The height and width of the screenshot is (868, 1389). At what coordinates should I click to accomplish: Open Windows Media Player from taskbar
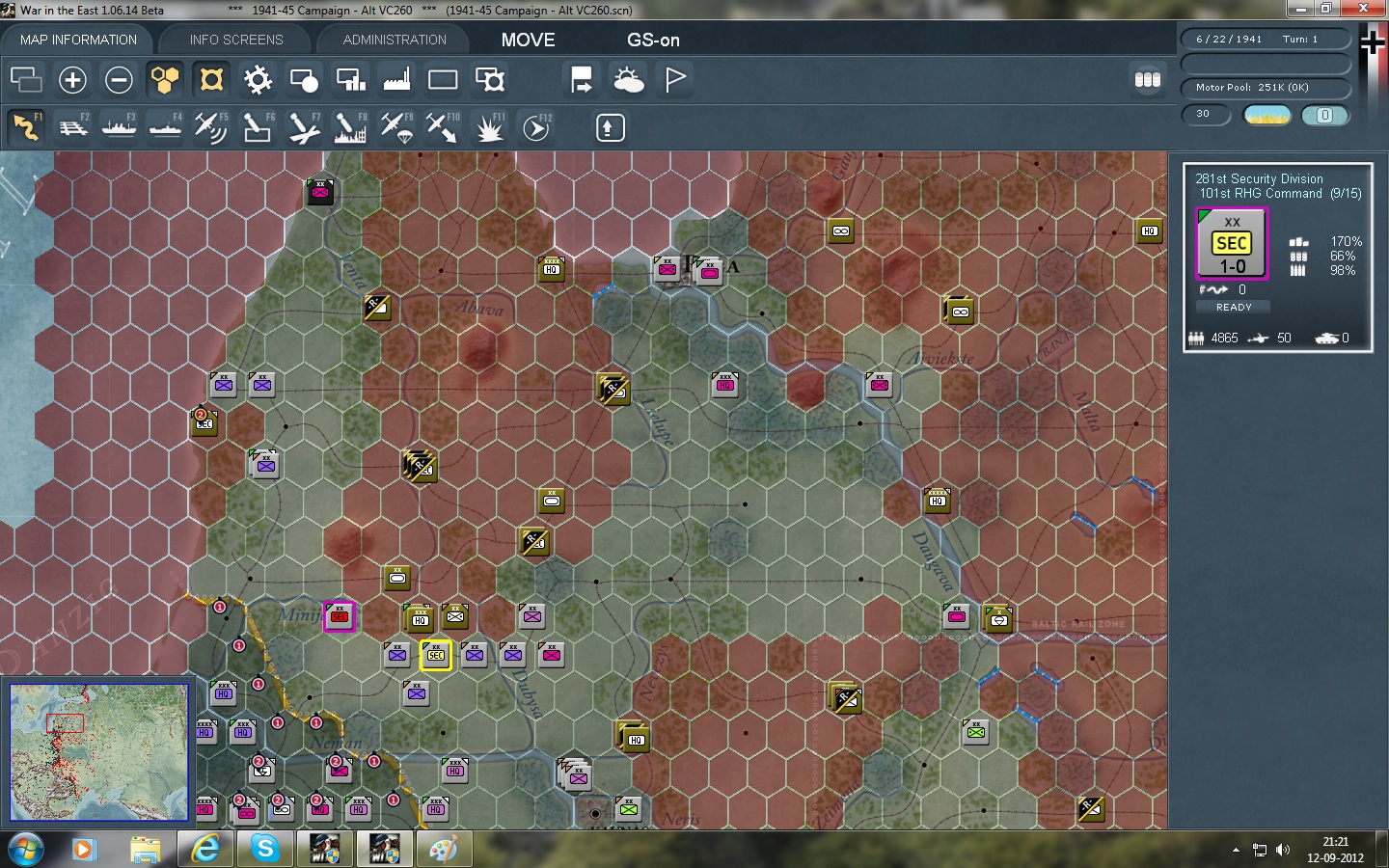pyautogui.click(x=83, y=850)
